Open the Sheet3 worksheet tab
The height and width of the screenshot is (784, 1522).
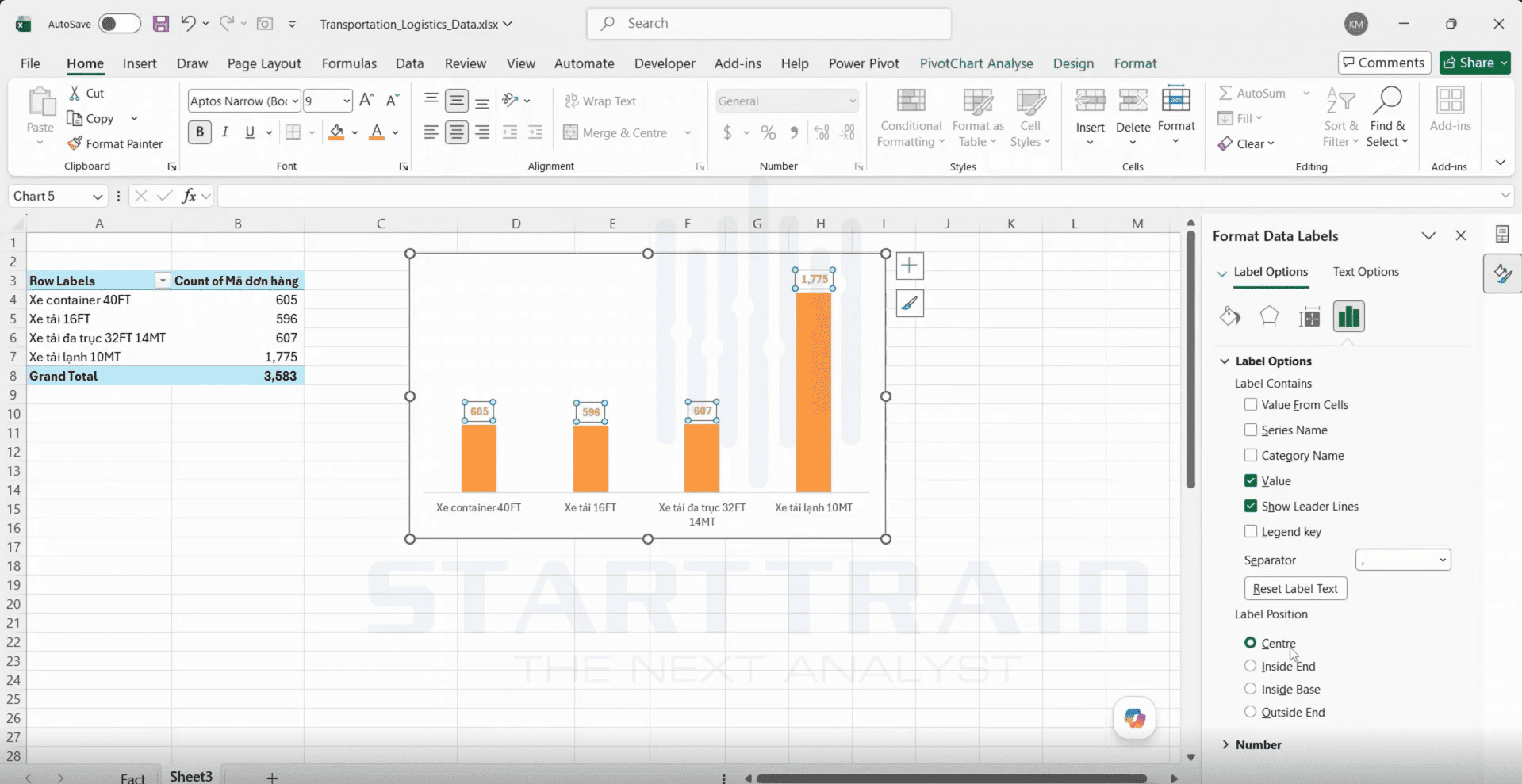[191, 776]
